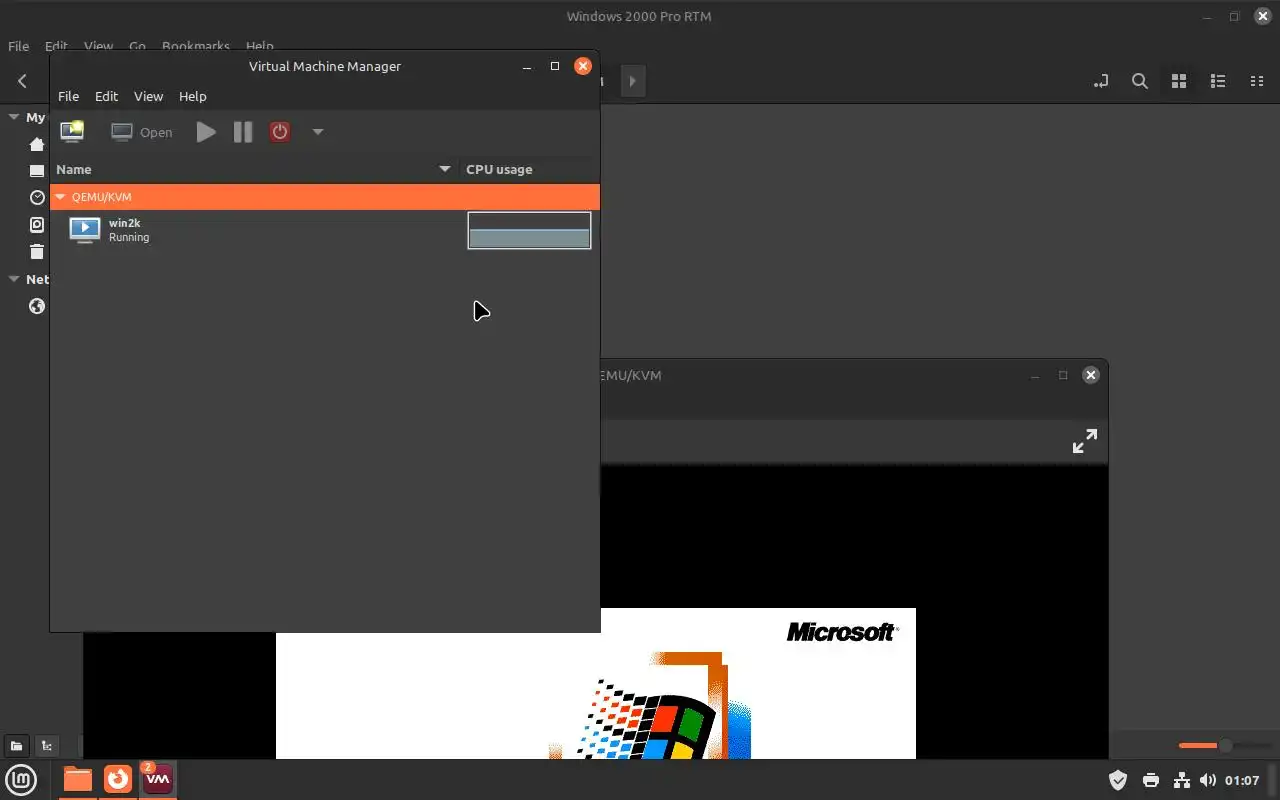
Task: Click the win2k CPU usage graph
Action: pyautogui.click(x=529, y=230)
